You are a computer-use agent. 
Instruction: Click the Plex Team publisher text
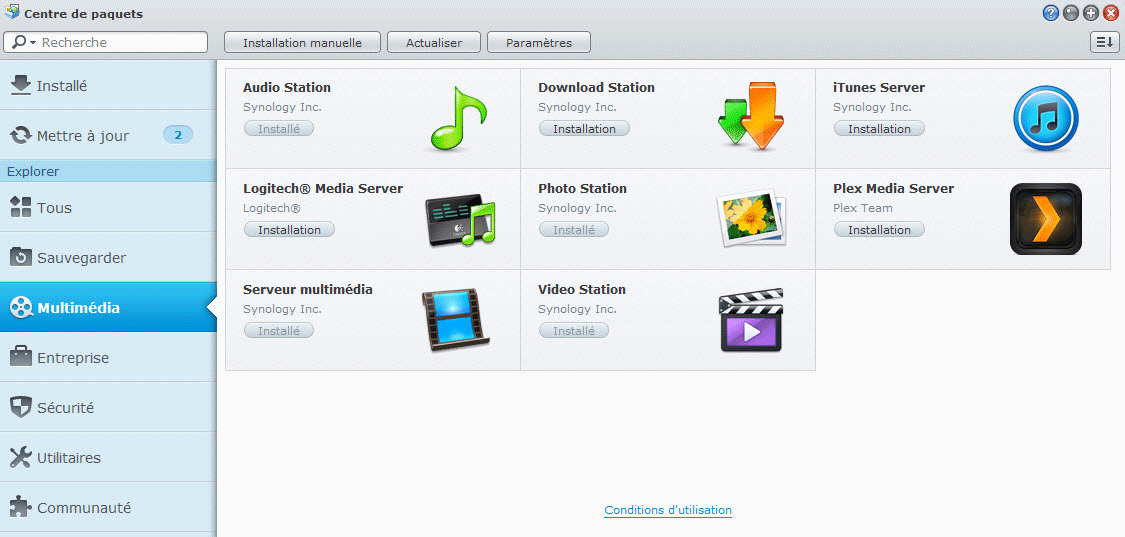coord(863,208)
